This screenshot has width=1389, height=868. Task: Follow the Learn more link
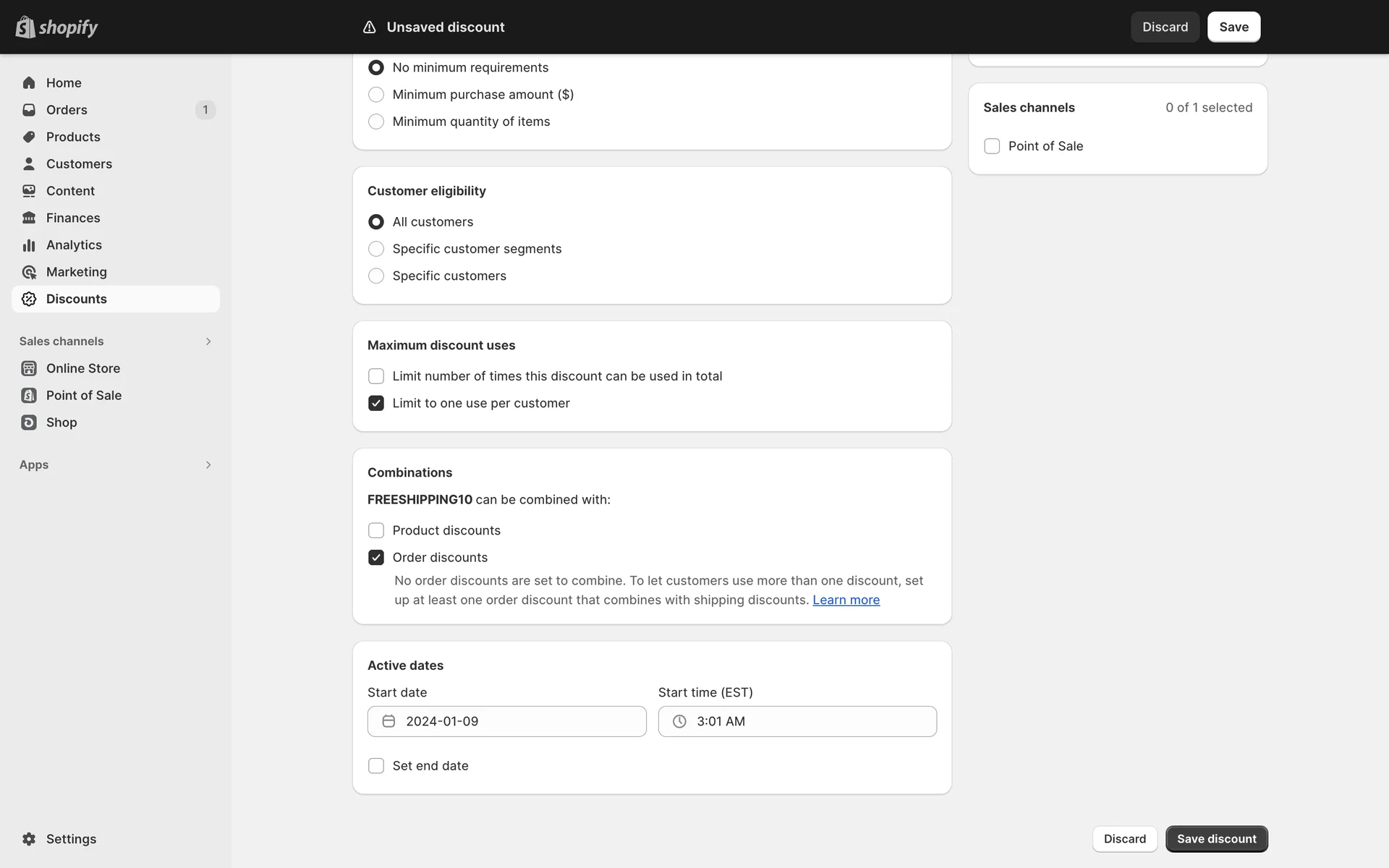(846, 600)
